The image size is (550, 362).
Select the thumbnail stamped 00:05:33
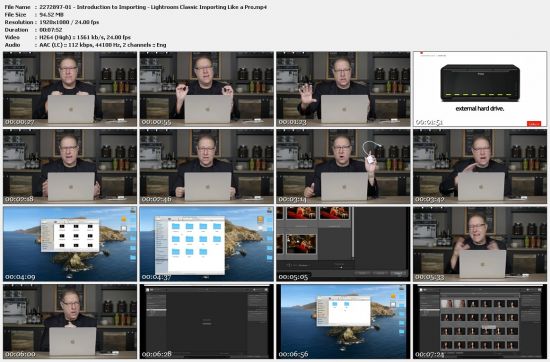pyautogui.click(x=480, y=244)
